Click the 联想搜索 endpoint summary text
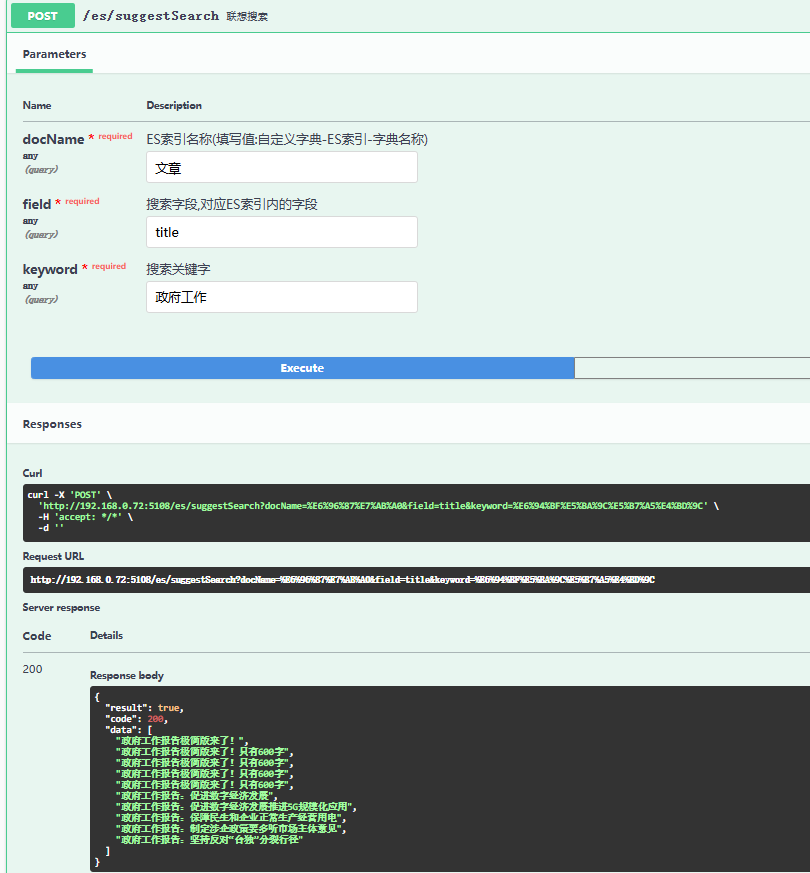 click(x=247, y=17)
